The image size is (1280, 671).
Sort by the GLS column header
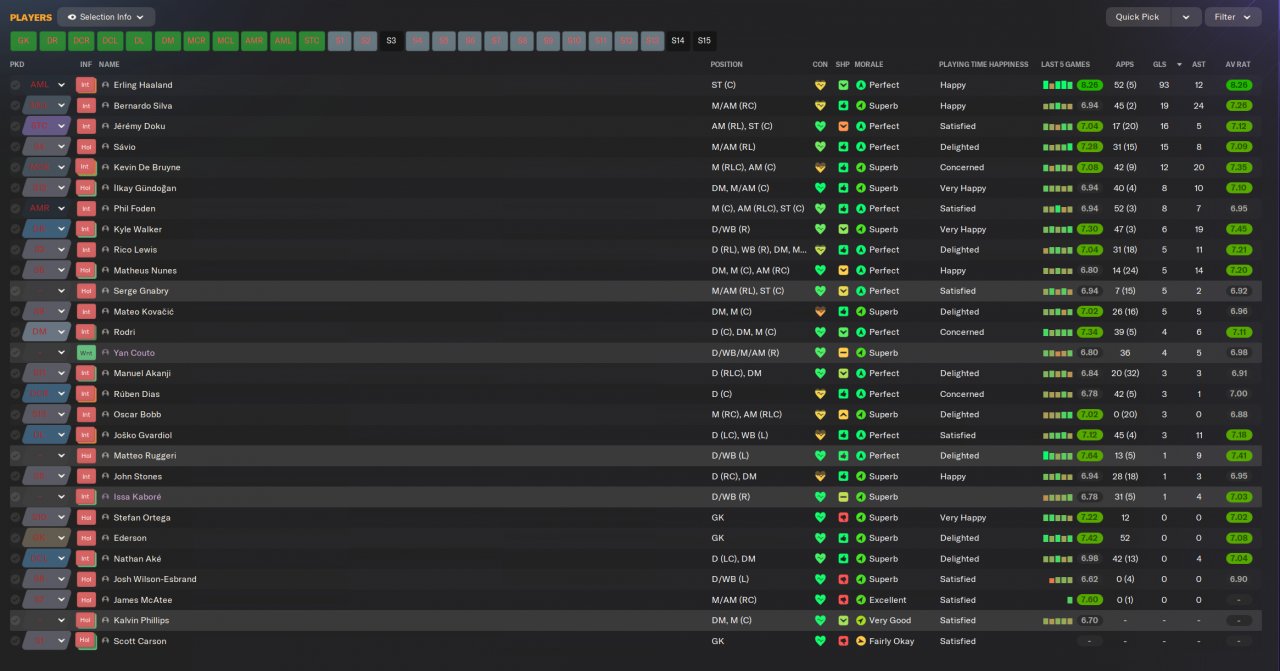[x=1160, y=64]
